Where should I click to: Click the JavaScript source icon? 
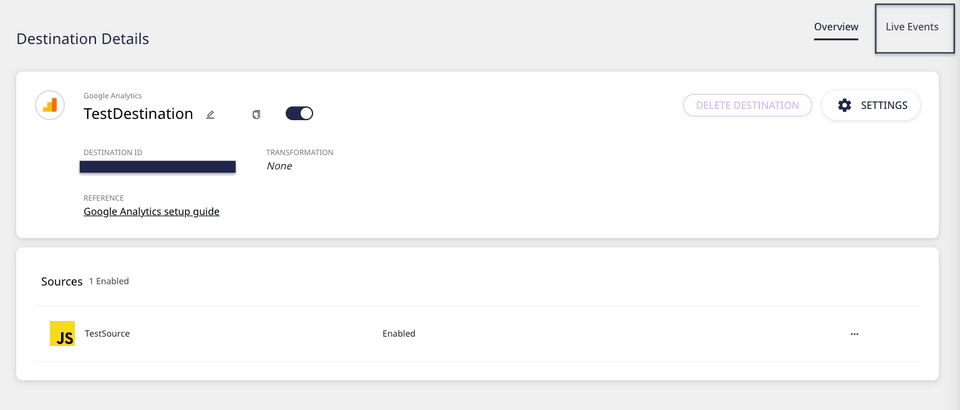pos(62,334)
